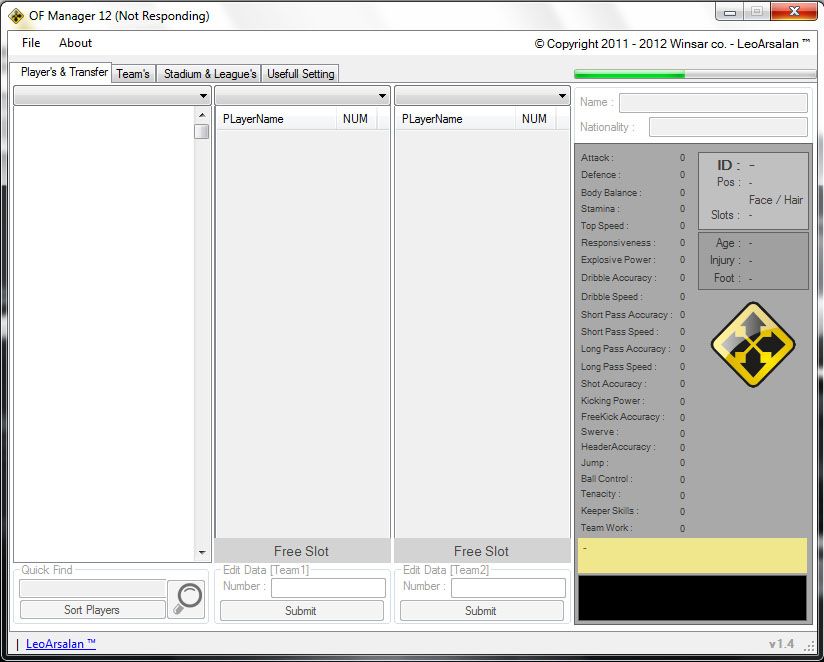Image resolution: width=824 pixels, height=662 pixels.
Task: Open the About menu
Action: click(x=75, y=43)
